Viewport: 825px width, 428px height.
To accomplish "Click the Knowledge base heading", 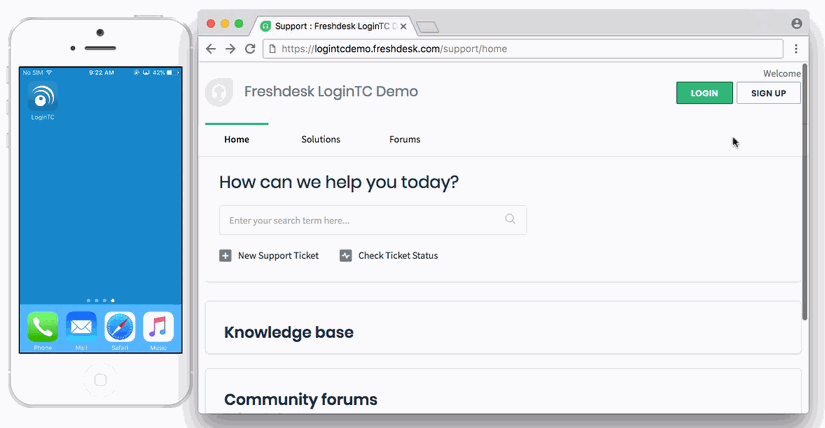I will (x=289, y=332).
